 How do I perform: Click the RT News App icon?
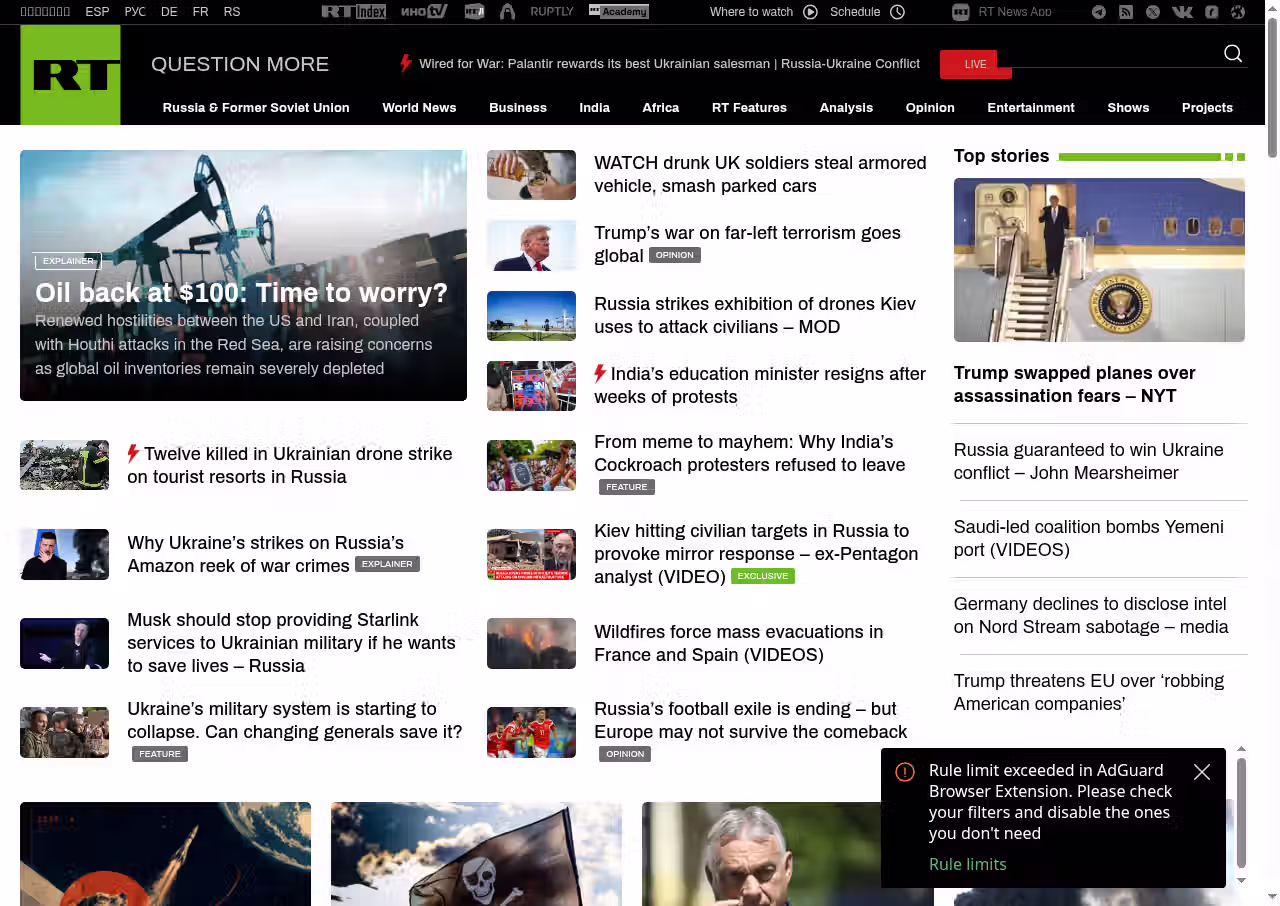tap(961, 12)
